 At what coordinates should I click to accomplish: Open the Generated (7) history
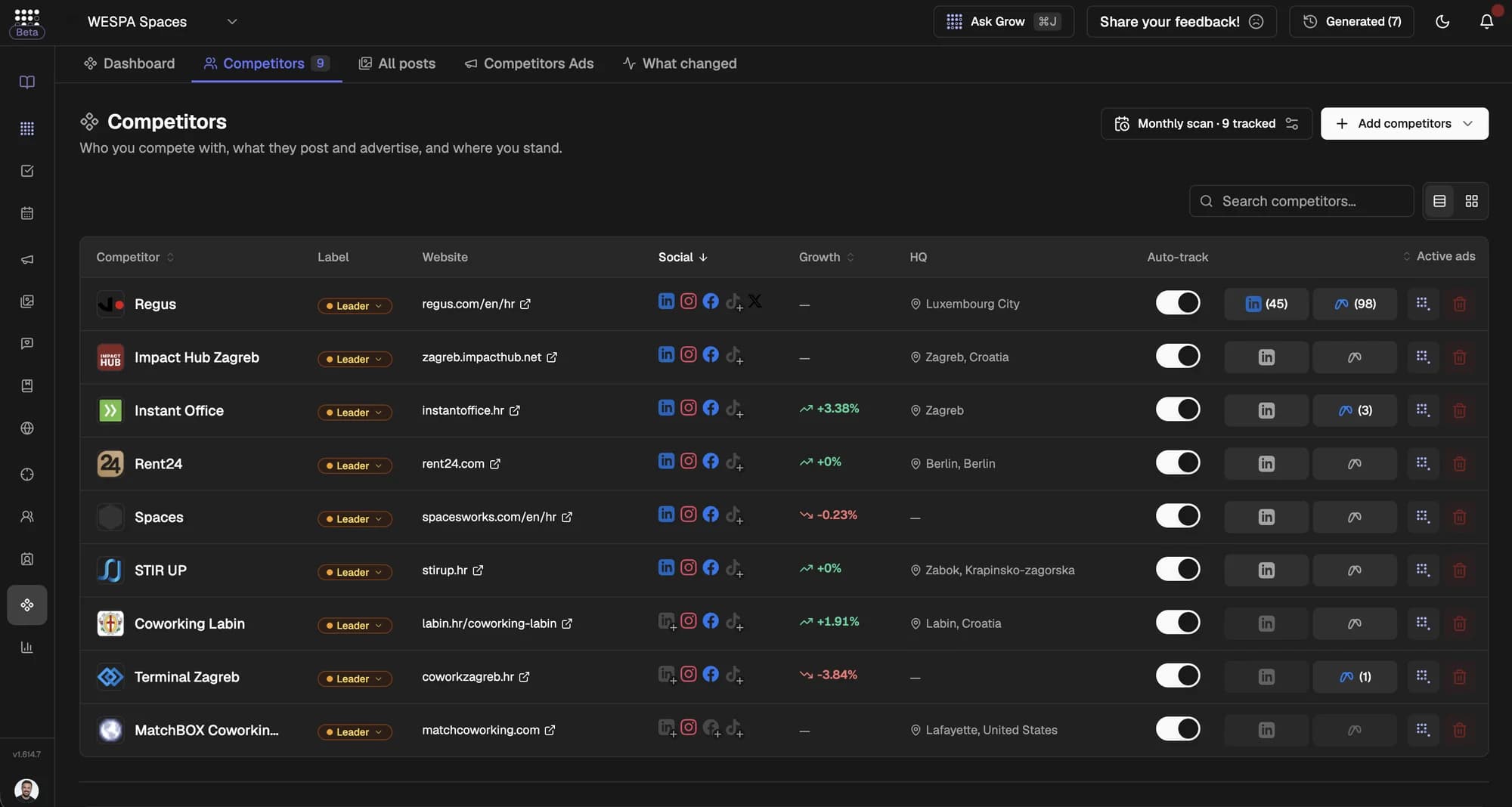(1352, 21)
